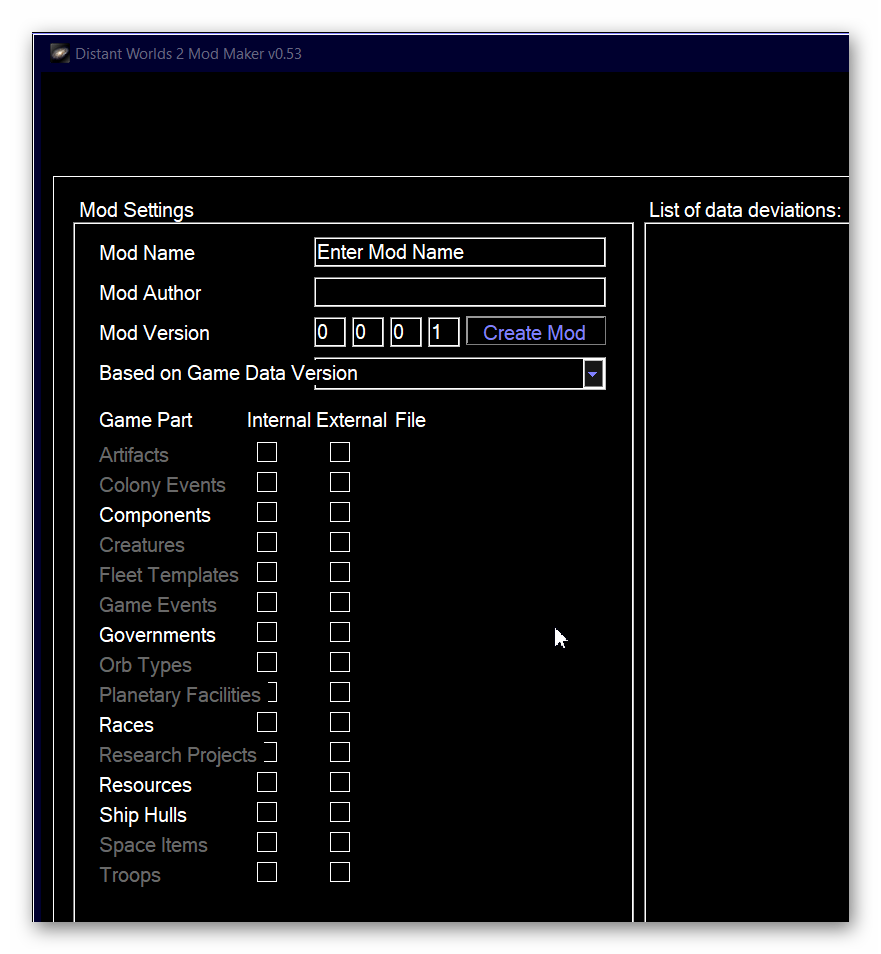This screenshot has width=881, height=954.
Task: Click the Governments game part label
Action: 157,635
